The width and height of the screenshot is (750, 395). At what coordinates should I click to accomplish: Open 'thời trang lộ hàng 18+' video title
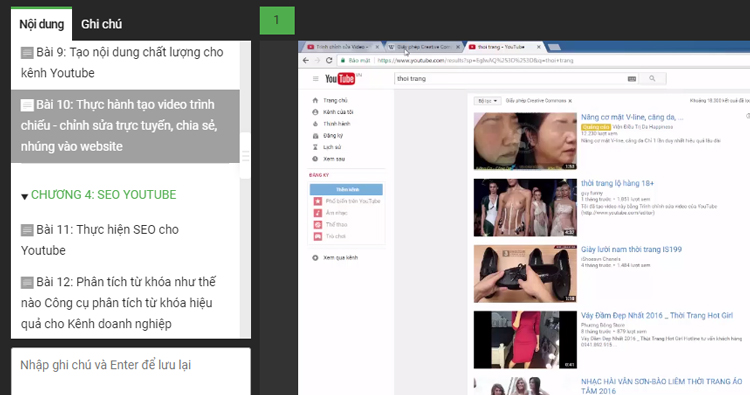click(617, 183)
